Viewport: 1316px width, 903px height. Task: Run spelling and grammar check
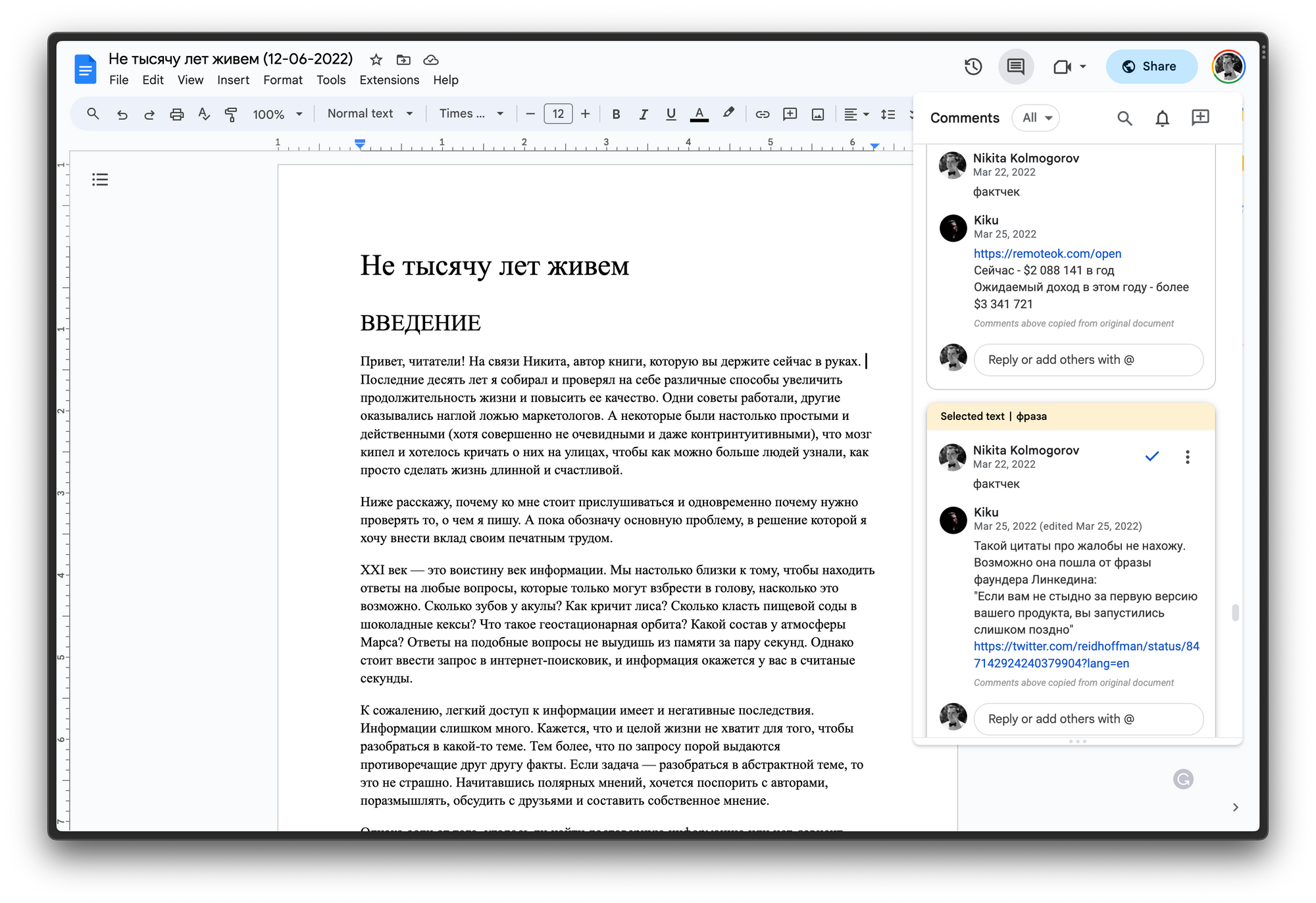pos(204,114)
